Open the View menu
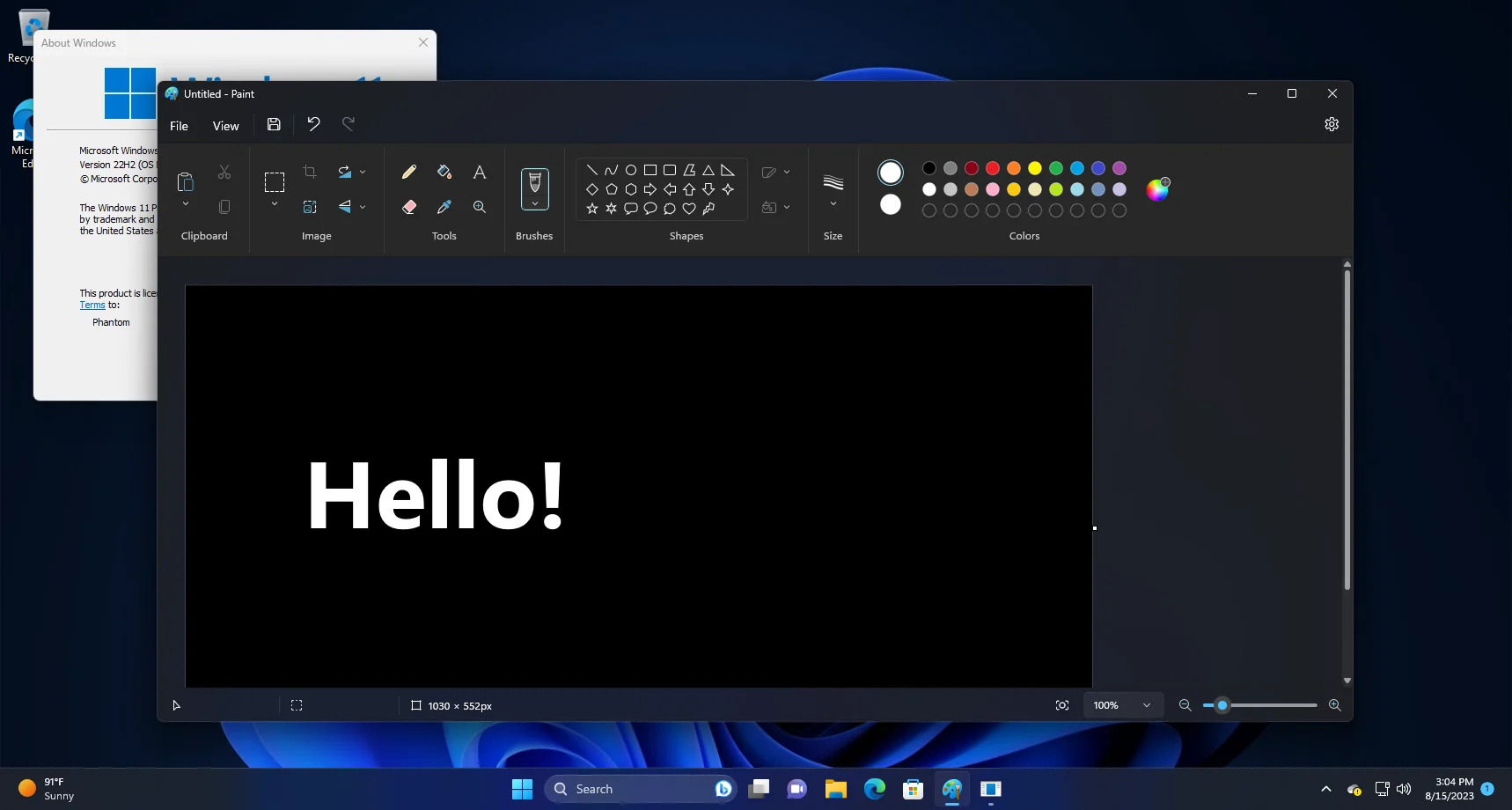The image size is (1512, 810). click(225, 126)
